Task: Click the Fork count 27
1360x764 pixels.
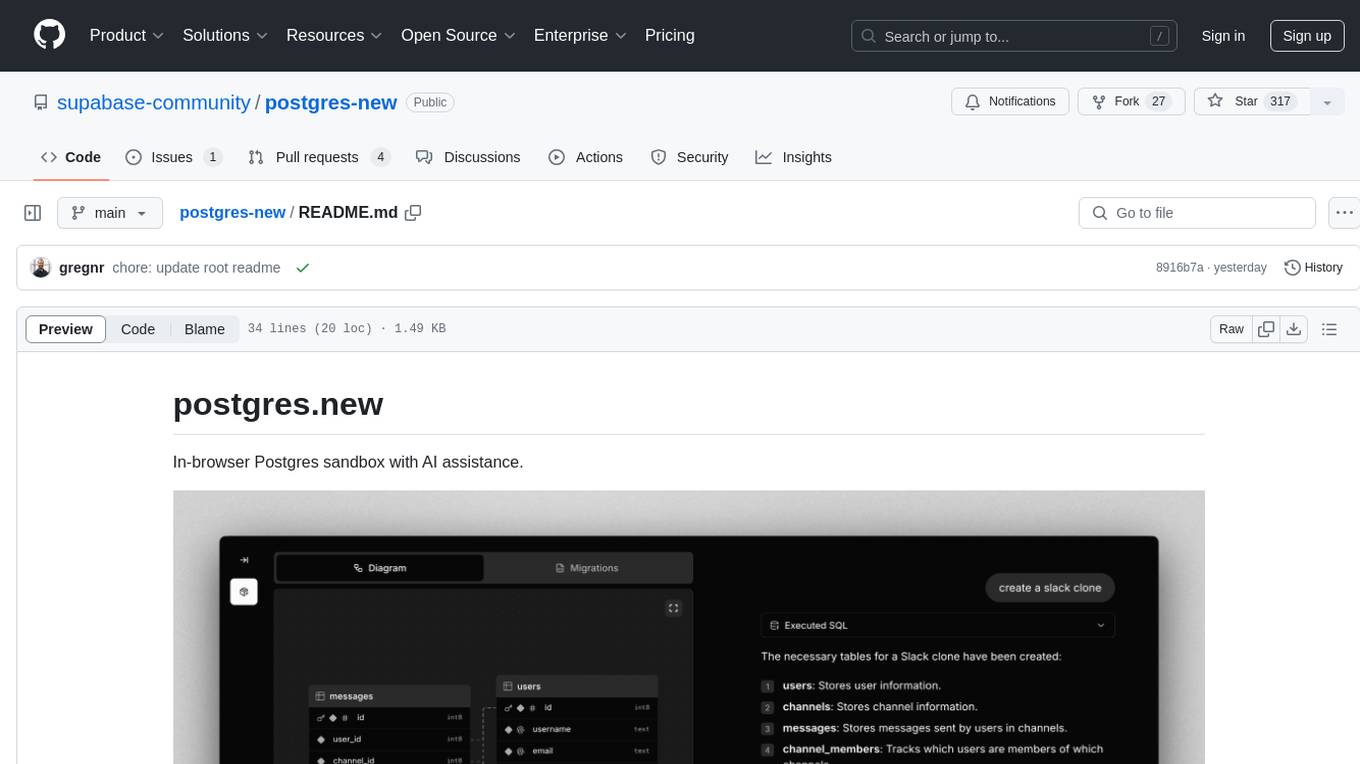Action: (x=1159, y=102)
